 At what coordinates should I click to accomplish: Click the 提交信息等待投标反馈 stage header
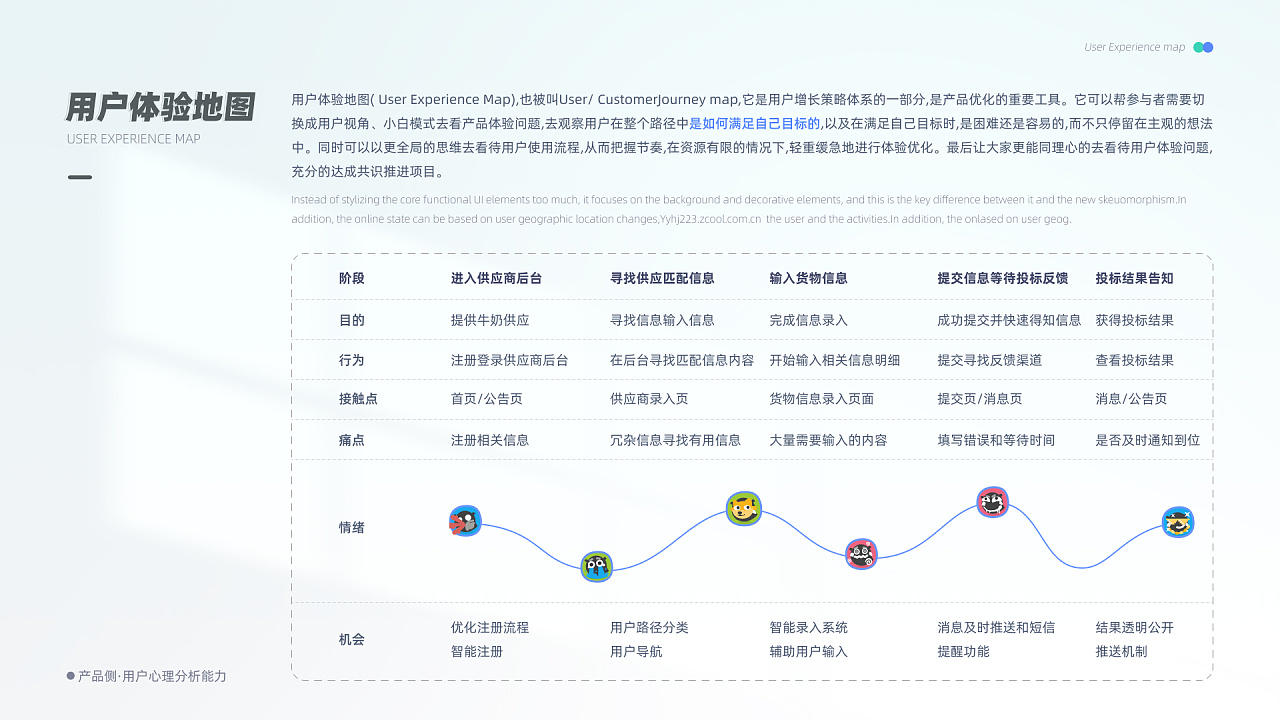coord(1003,279)
